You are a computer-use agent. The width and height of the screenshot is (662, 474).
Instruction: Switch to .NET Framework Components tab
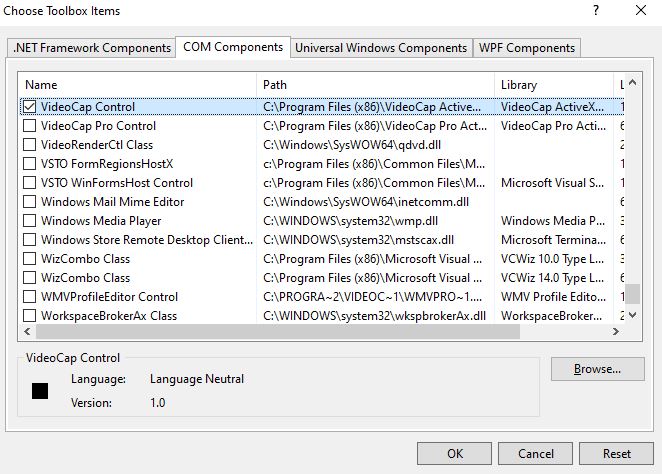point(91,48)
